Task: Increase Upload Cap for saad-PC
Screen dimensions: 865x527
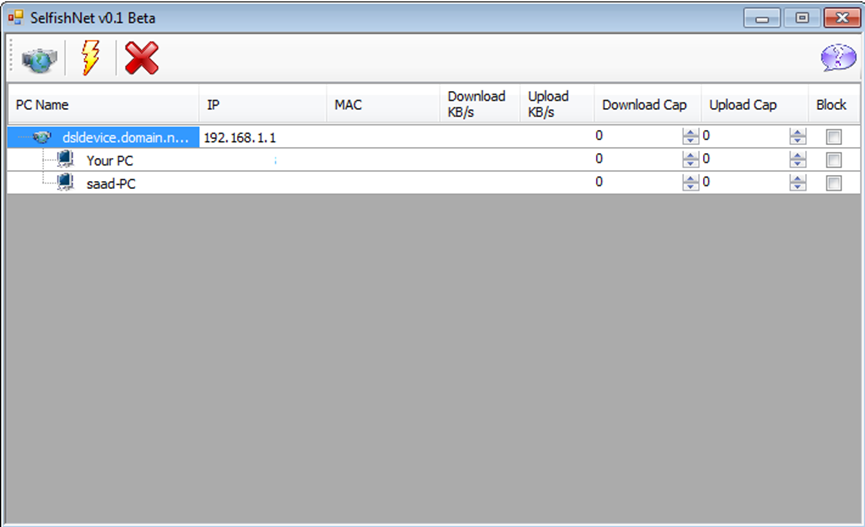Action: (797, 179)
